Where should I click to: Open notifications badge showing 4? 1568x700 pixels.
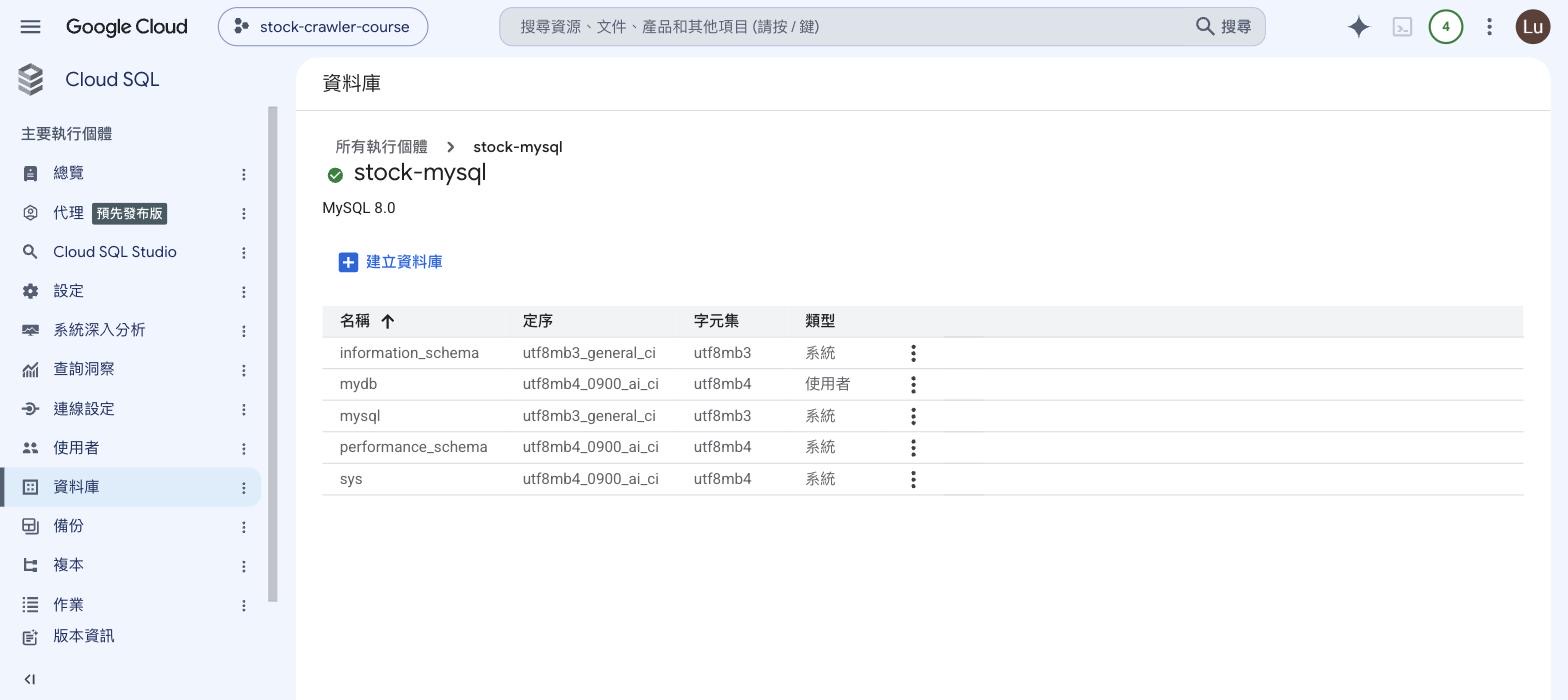(x=1445, y=27)
